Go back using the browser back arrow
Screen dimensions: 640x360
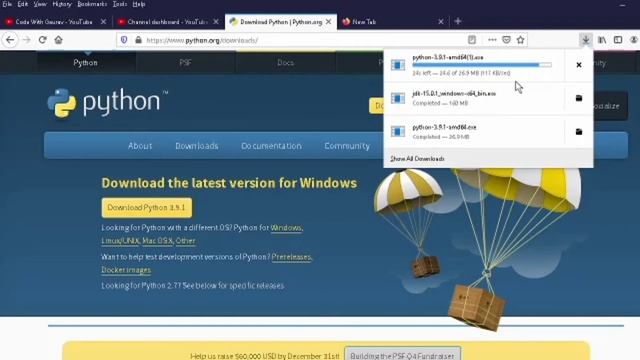click(x=10, y=40)
